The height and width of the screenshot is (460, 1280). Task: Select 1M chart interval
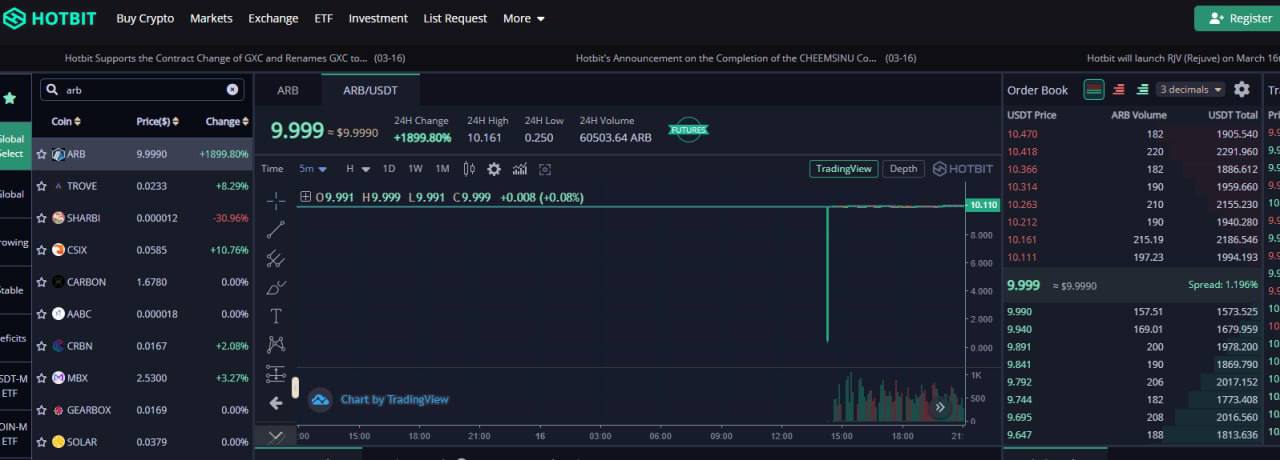pyautogui.click(x=442, y=169)
